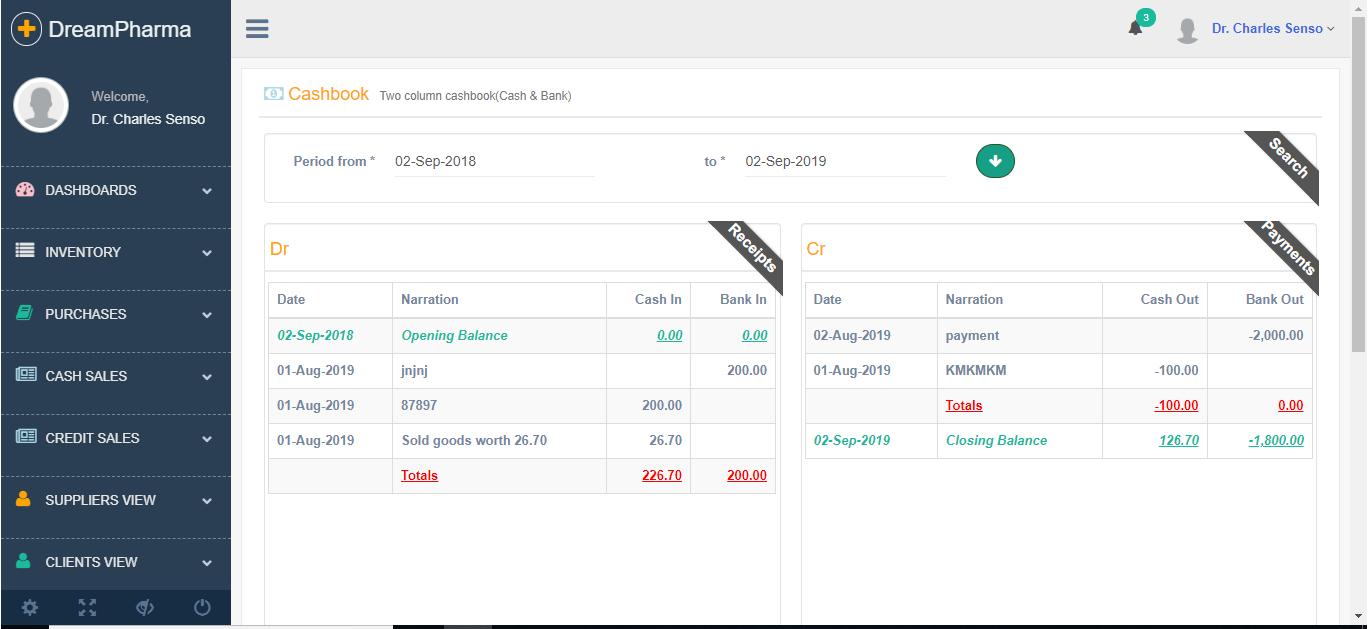The height and width of the screenshot is (629, 1369).
Task: Click the power logout icon in sidebar footer
Action: click(202, 607)
